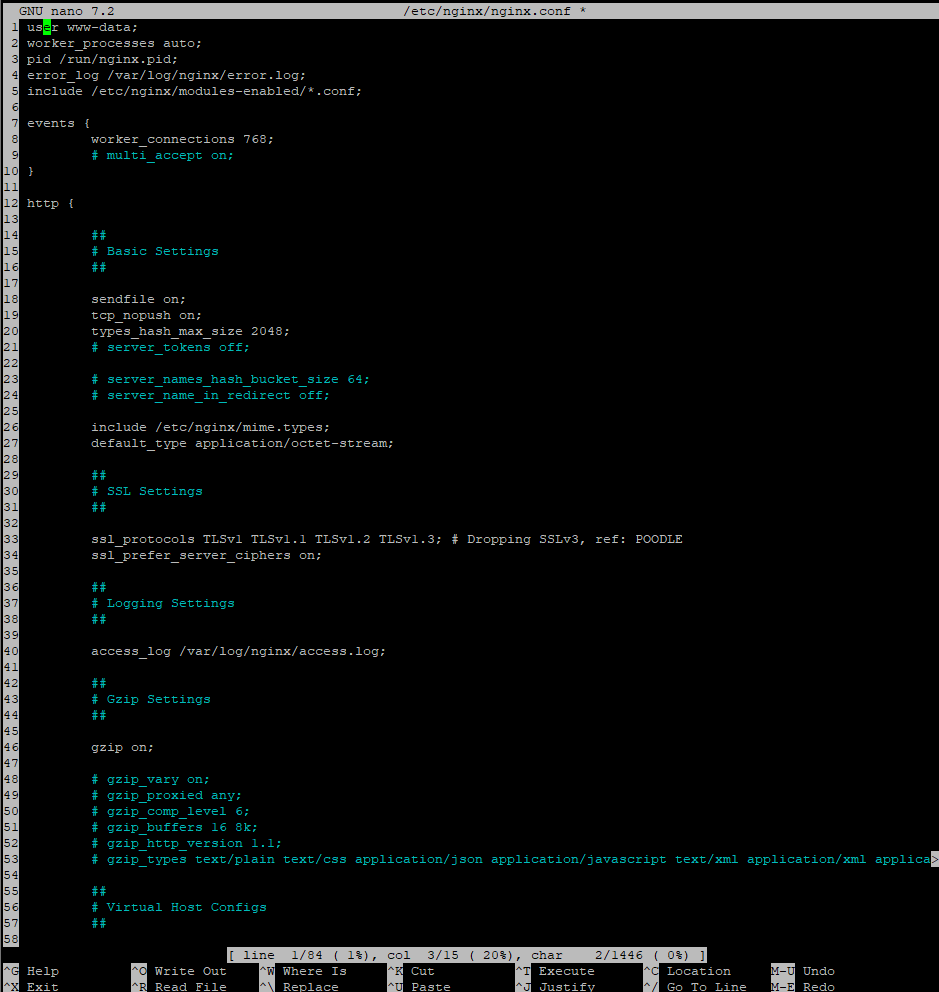Click the ssl_protocols directive line
939x992 pixels.
tap(266, 539)
